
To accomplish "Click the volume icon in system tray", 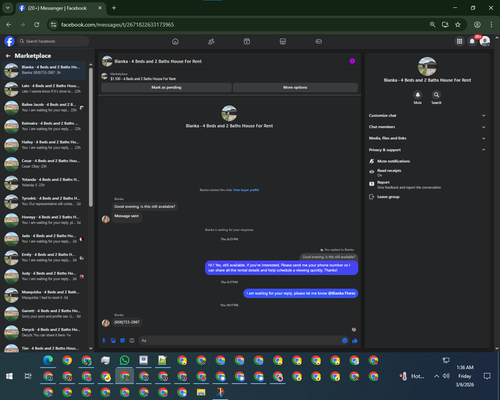I will [446, 376].
